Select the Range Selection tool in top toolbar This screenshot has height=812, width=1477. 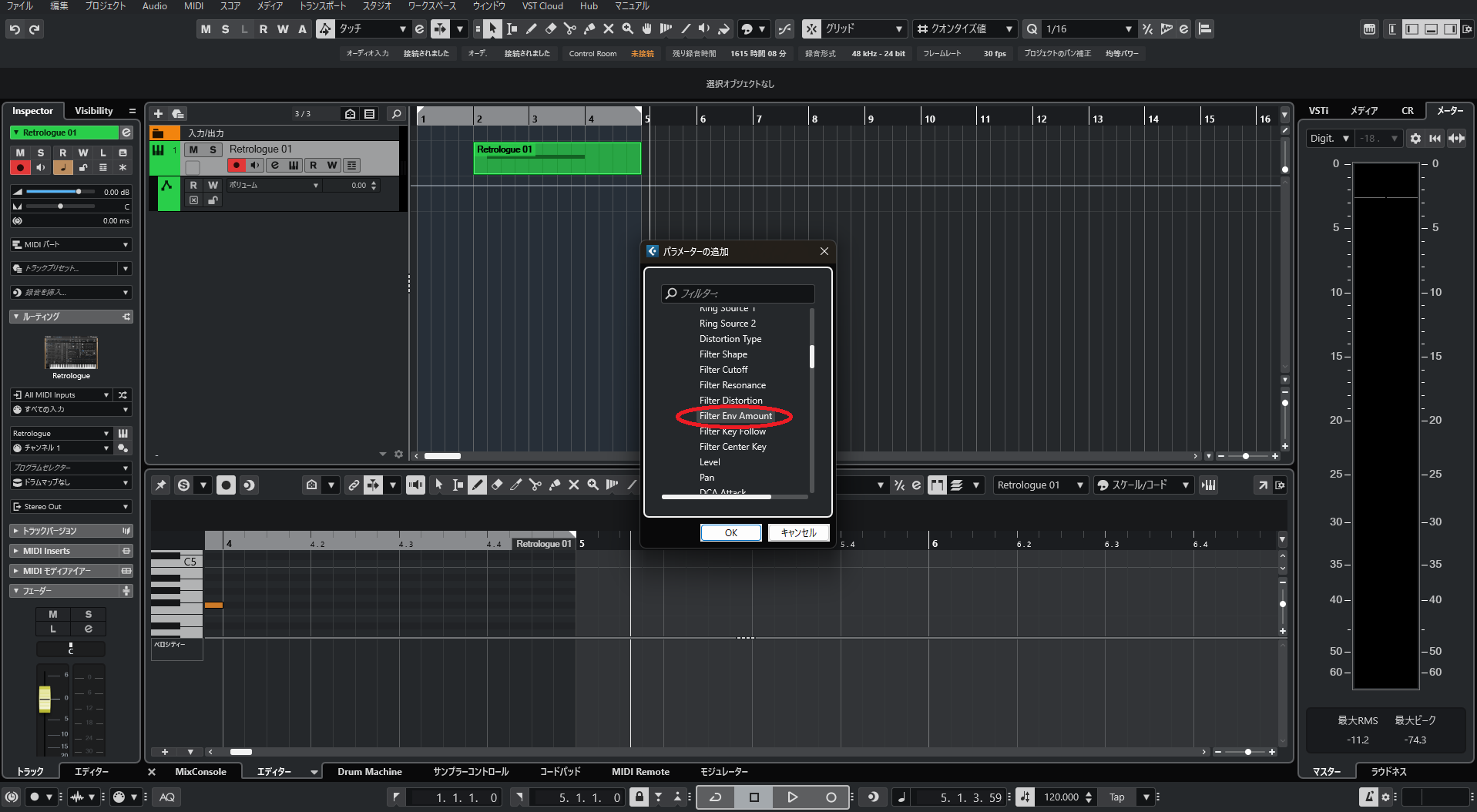click(512, 29)
